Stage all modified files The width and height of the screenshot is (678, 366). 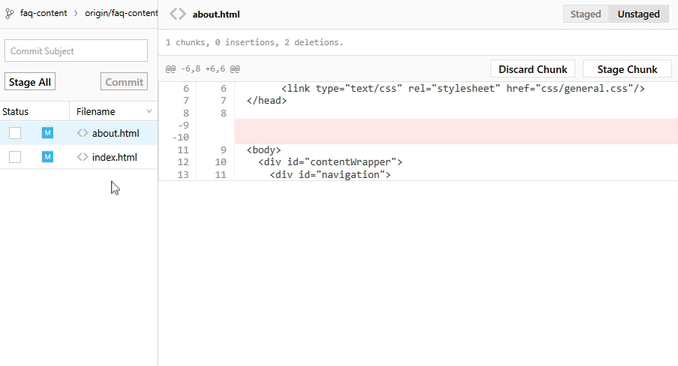tap(30, 82)
